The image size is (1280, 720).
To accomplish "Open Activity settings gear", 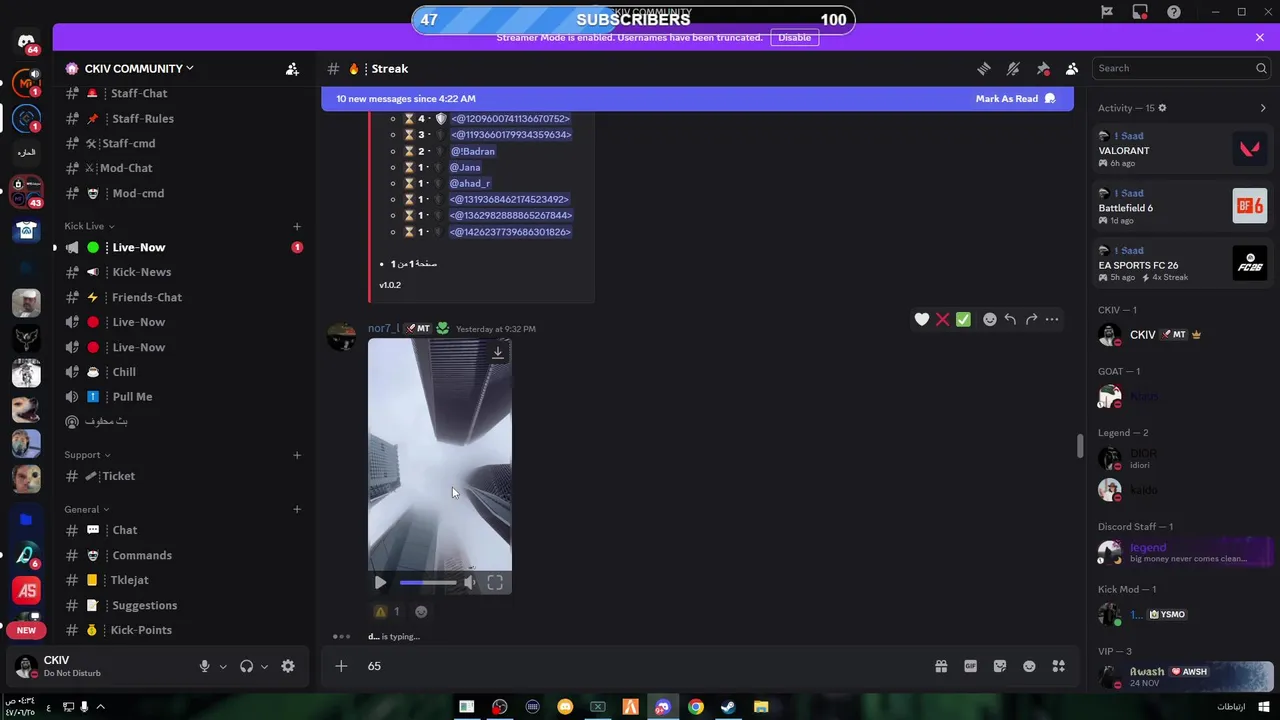I will [x=1162, y=108].
